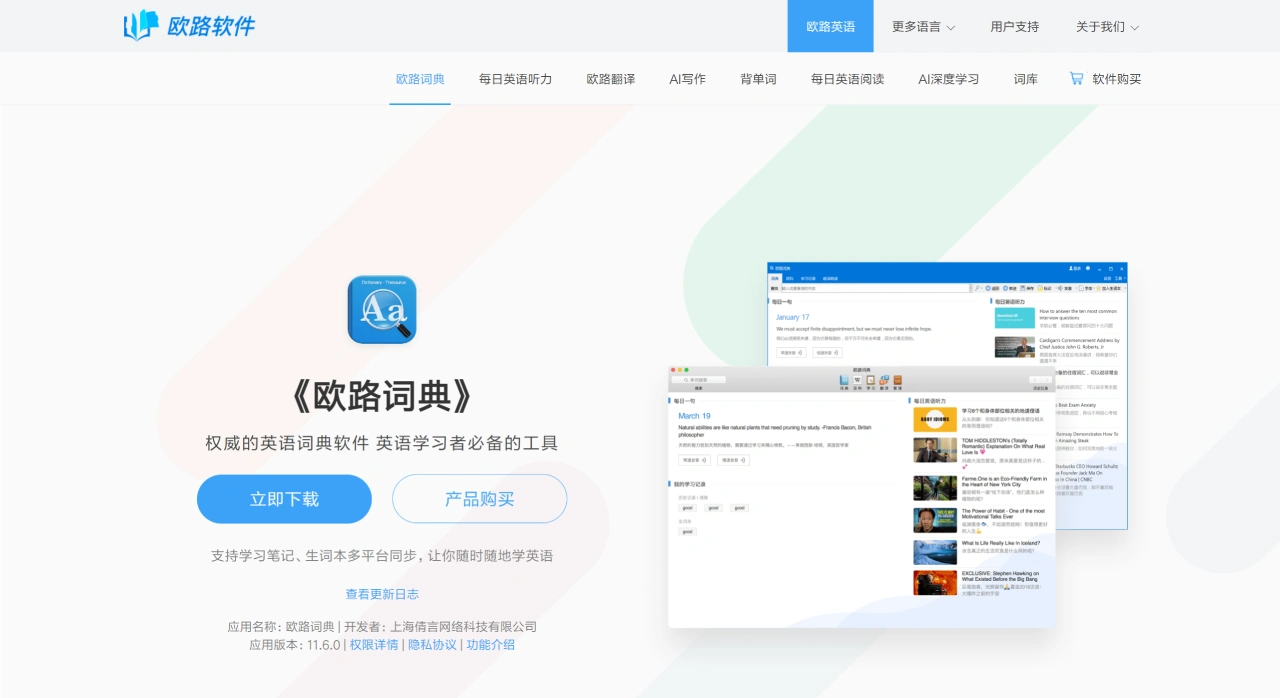The width and height of the screenshot is (1280, 698).
Task: Select the AI深度学习 tab
Action: pyautogui.click(x=946, y=78)
